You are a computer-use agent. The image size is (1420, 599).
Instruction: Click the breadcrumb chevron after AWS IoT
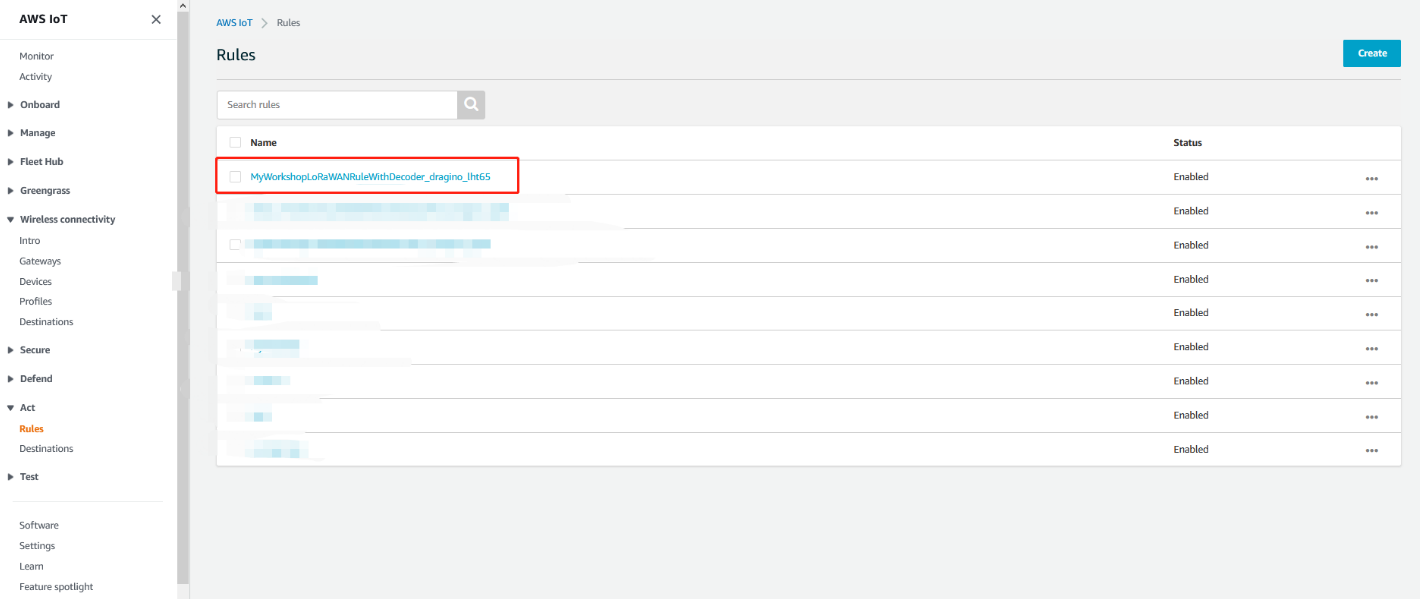265,23
